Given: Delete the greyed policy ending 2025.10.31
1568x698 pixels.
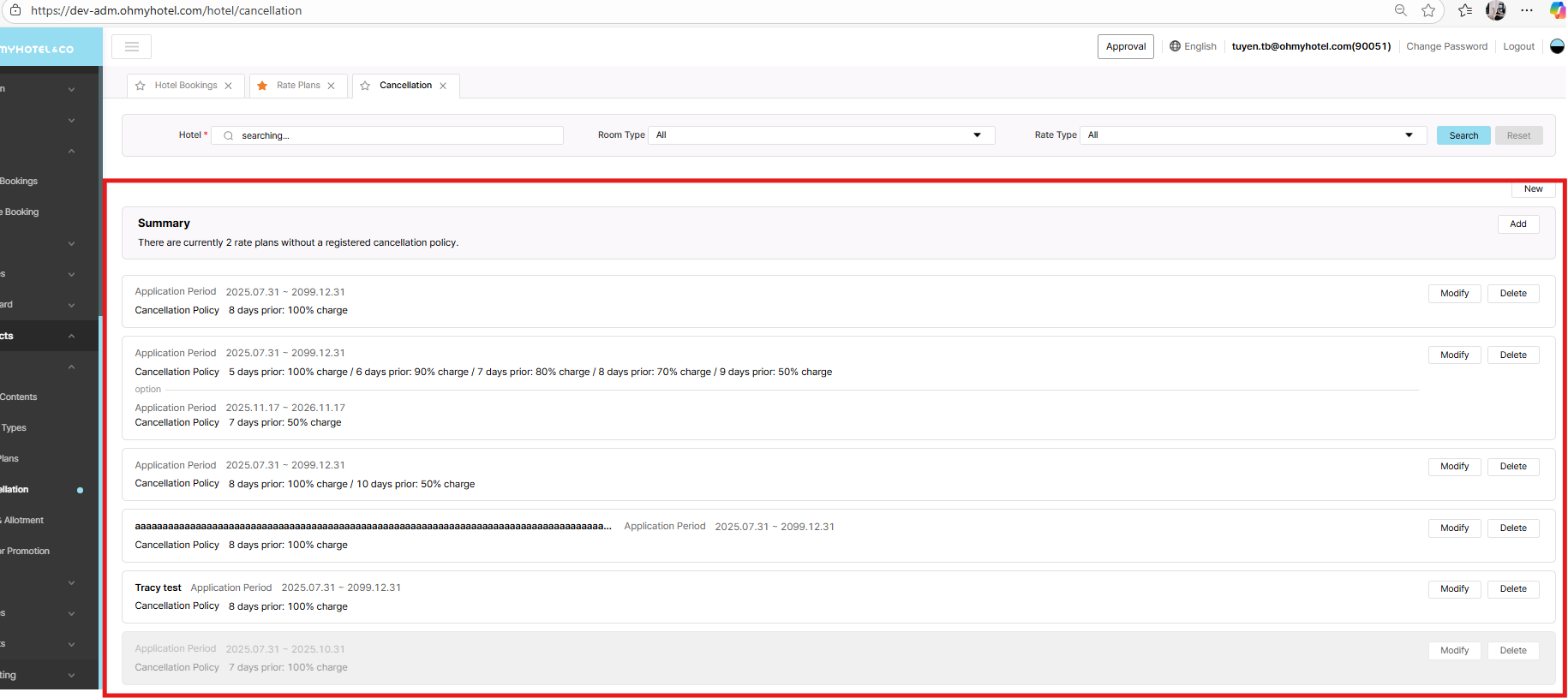Looking at the screenshot, I should coord(1513,651).
